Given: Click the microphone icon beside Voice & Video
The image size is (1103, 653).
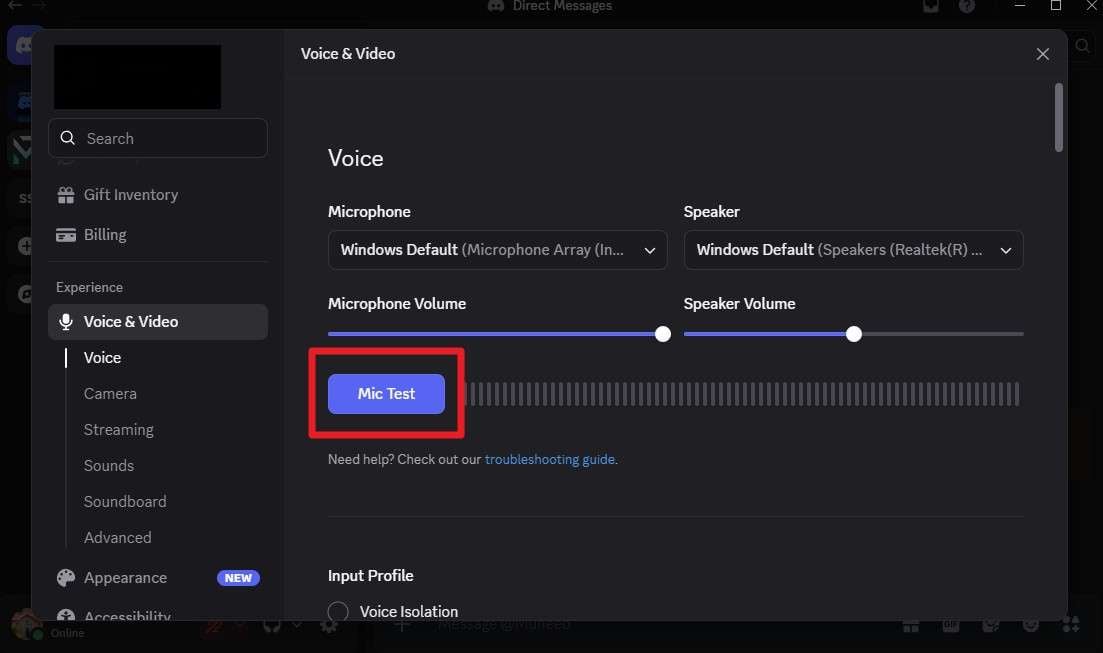Looking at the screenshot, I should tap(66, 322).
